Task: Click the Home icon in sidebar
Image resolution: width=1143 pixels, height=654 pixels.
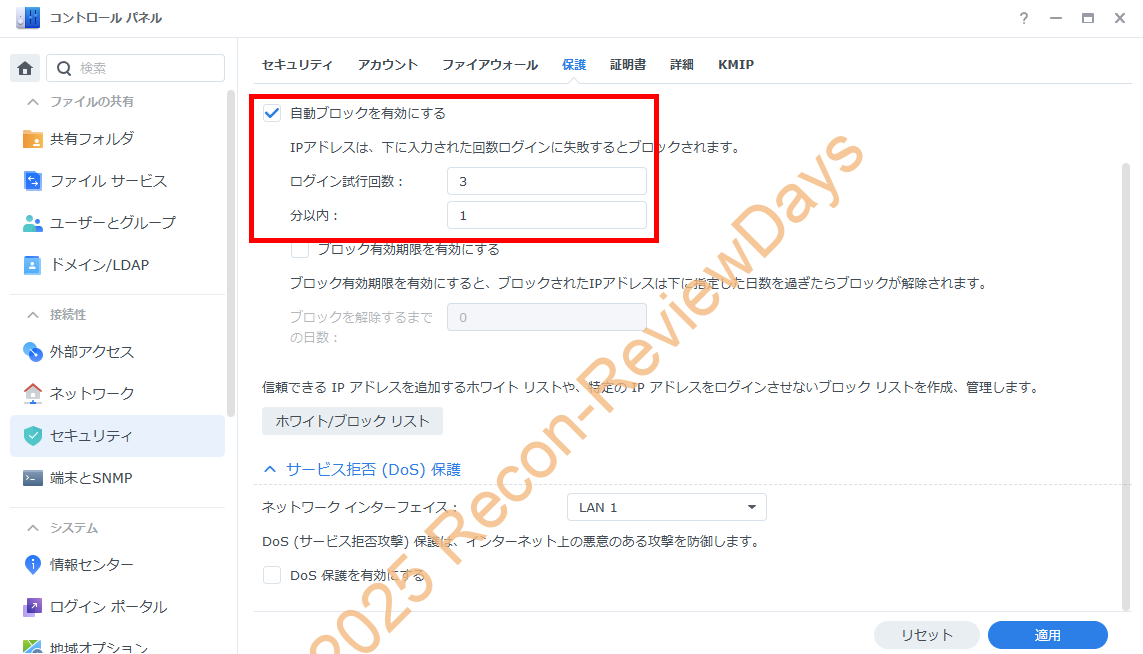Action: click(25, 68)
